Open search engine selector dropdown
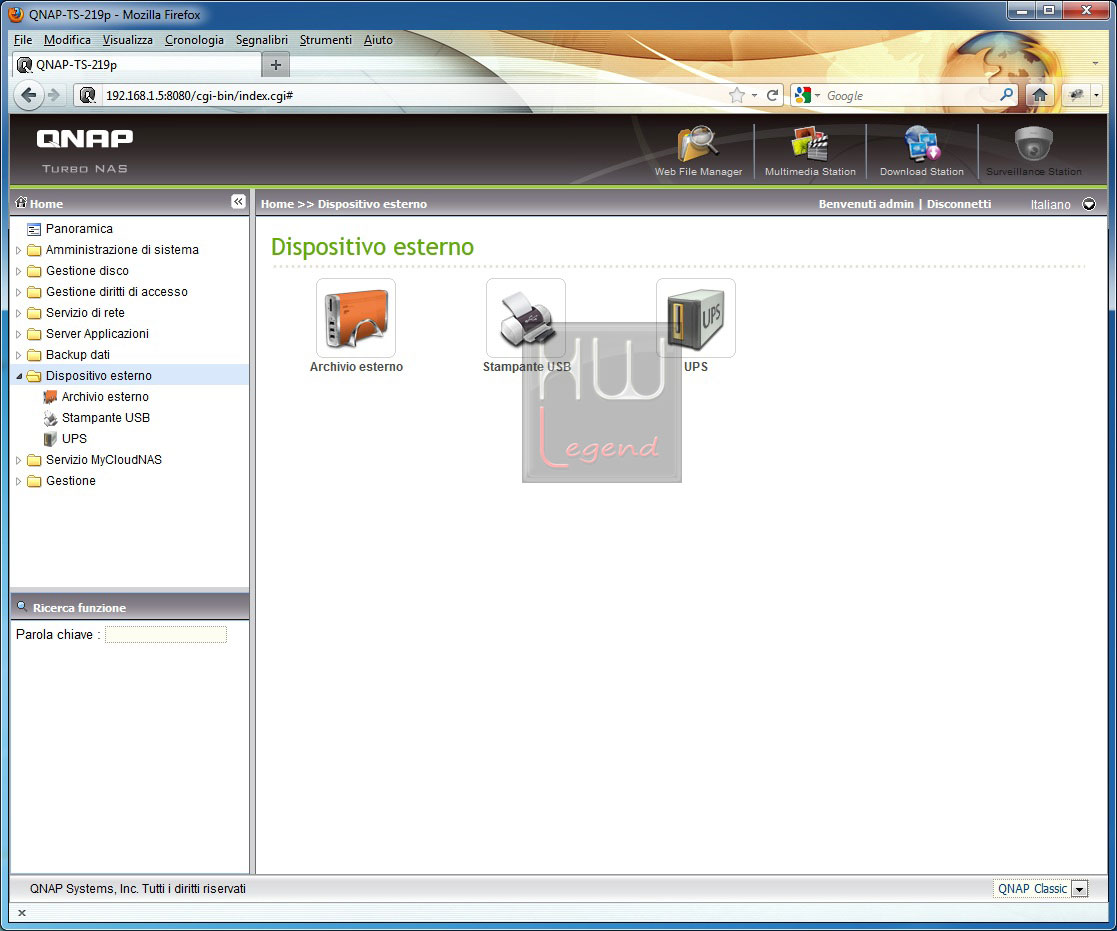Image resolution: width=1117 pixels, height=931 pixels. [x=816, y=95]
